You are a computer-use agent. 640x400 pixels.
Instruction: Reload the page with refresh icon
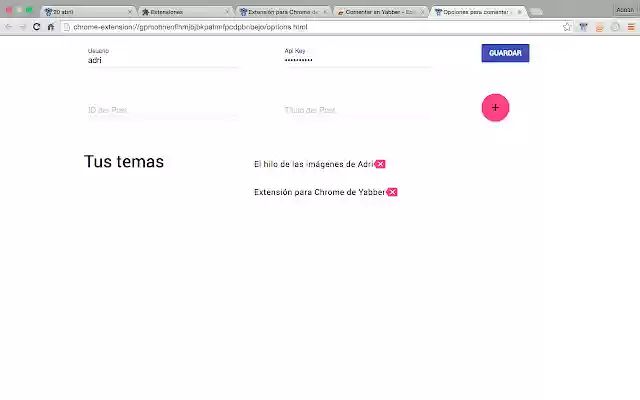[36, 27]
